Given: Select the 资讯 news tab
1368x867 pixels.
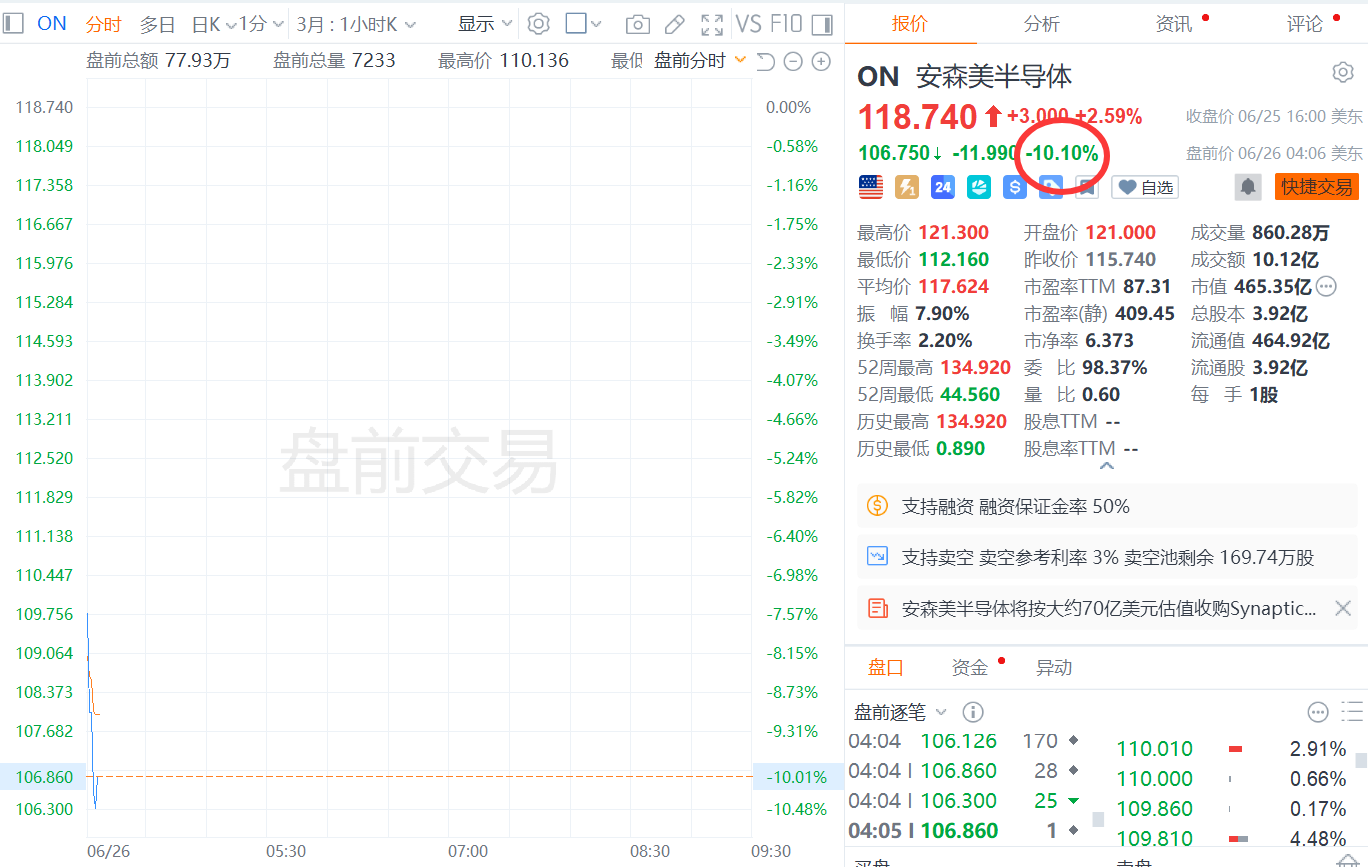Looking at the screenshot, I should pos(1174,24).
